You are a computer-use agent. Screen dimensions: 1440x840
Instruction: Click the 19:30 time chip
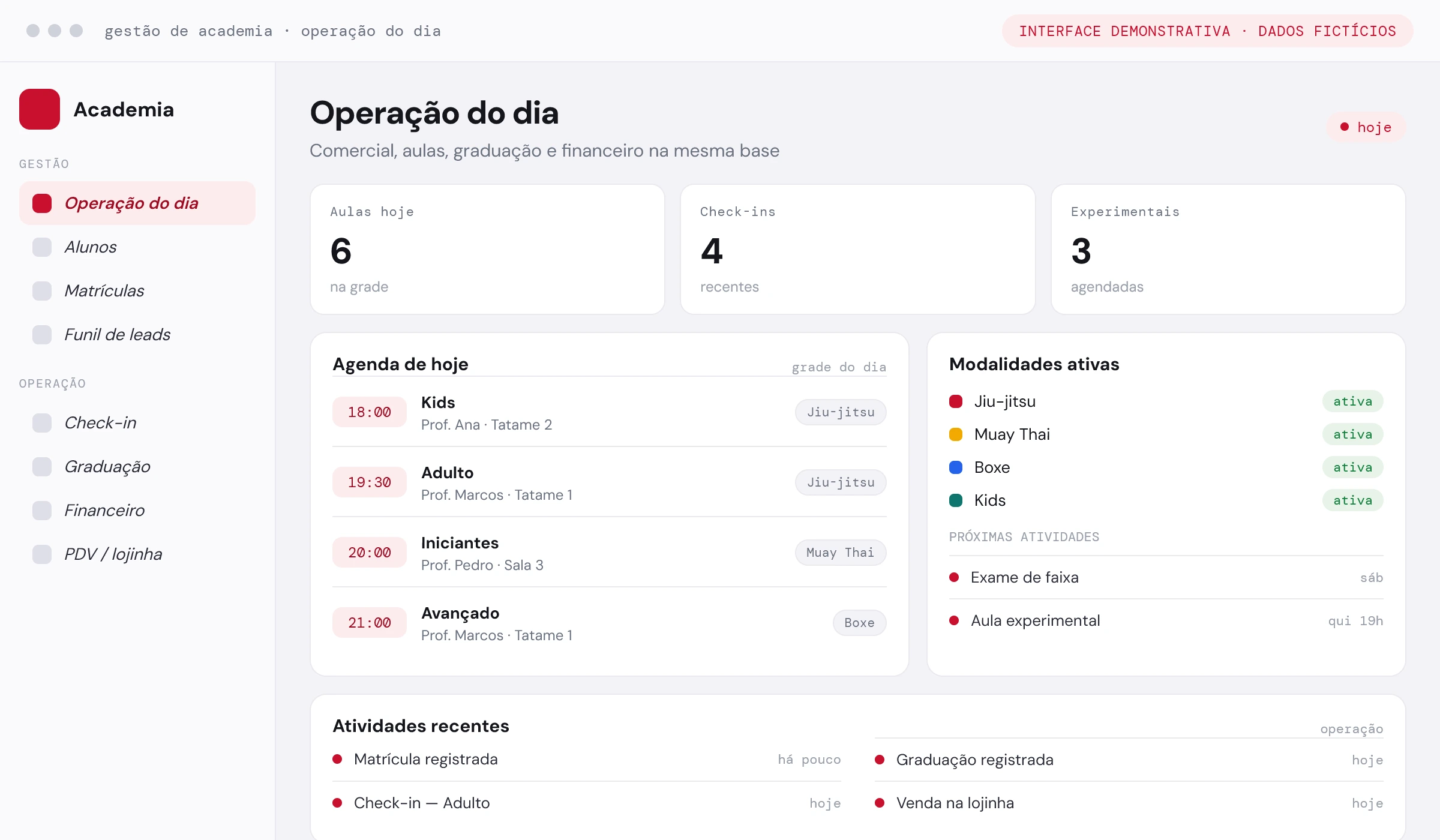(x=370, y=482)
